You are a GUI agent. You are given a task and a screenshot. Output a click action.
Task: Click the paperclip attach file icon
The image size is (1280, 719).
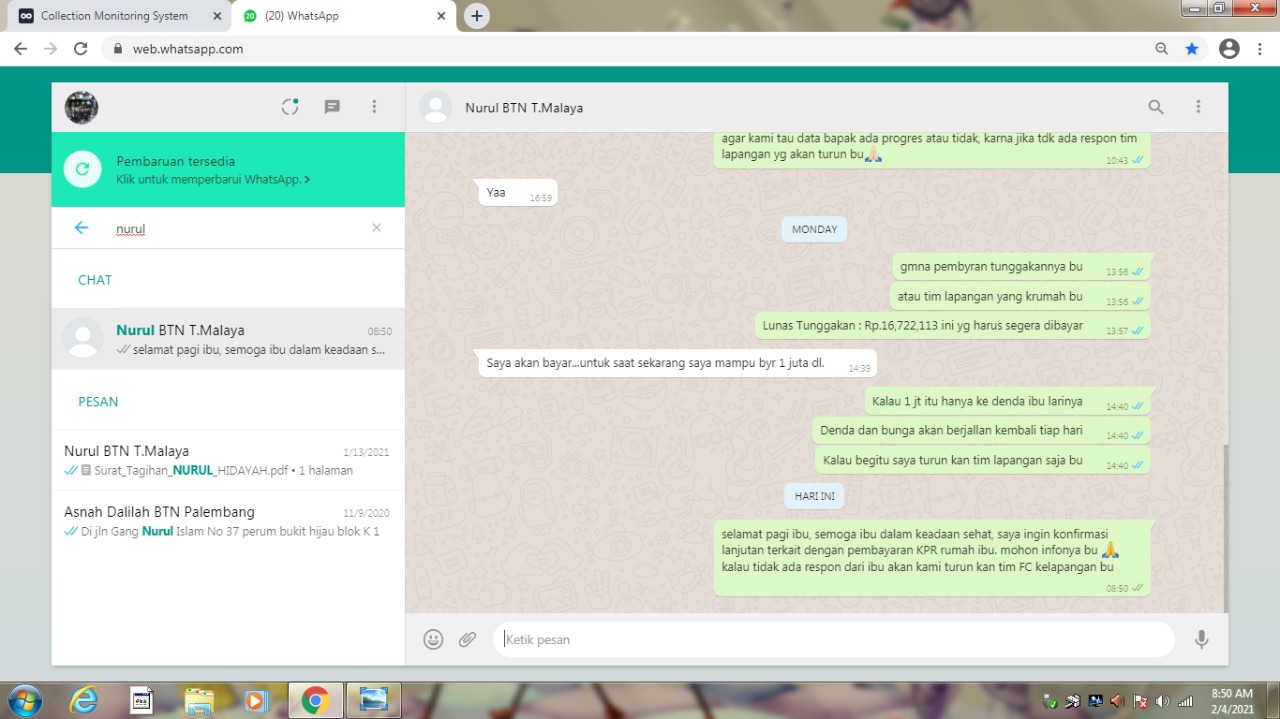point(467,639)
